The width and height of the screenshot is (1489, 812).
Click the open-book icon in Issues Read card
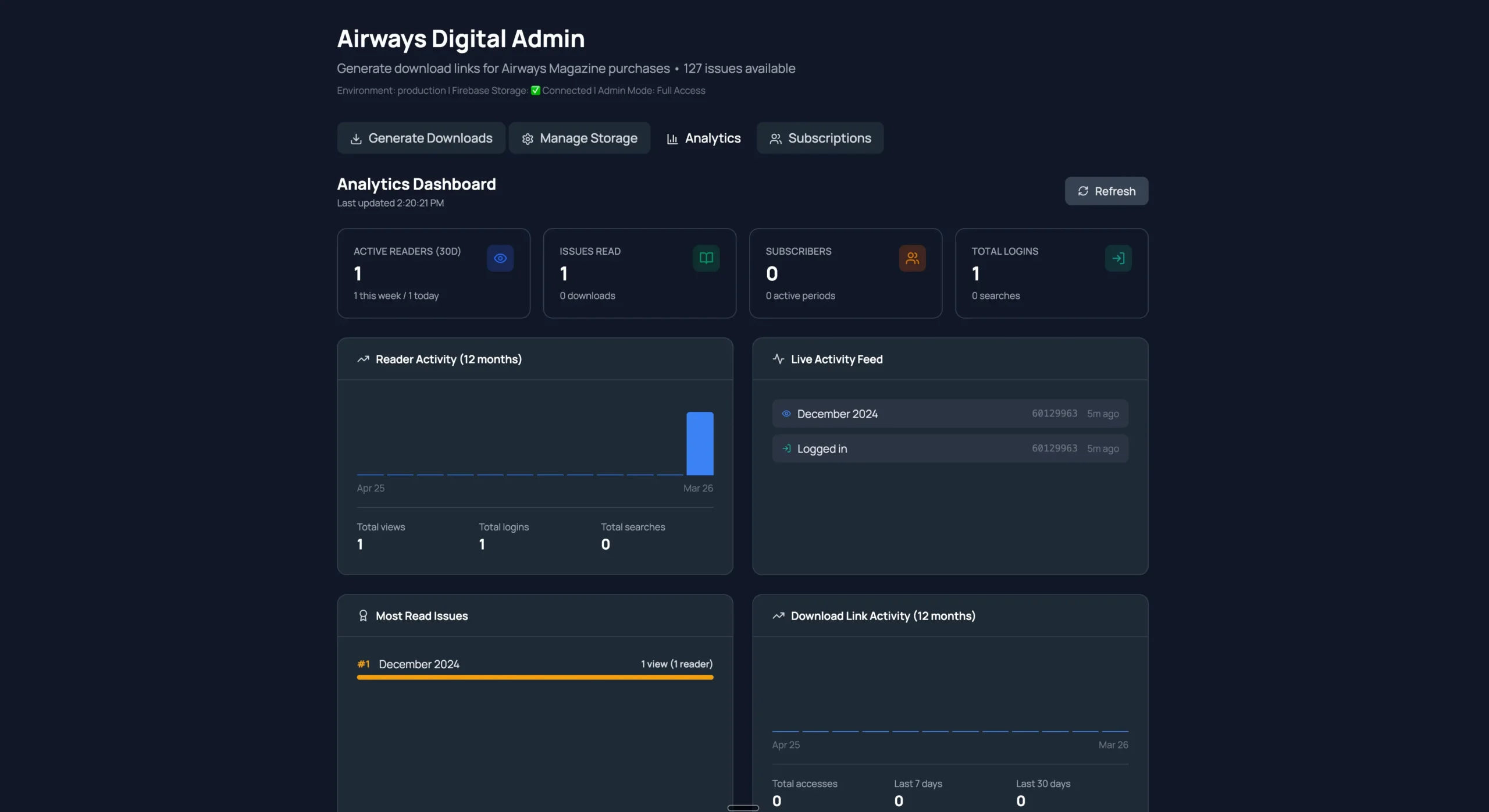(706, 258)
